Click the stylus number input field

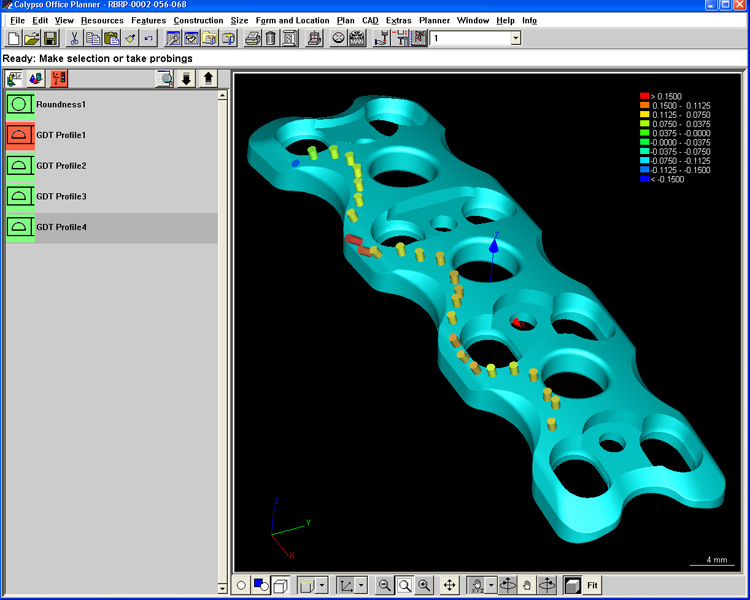(470, 38)
